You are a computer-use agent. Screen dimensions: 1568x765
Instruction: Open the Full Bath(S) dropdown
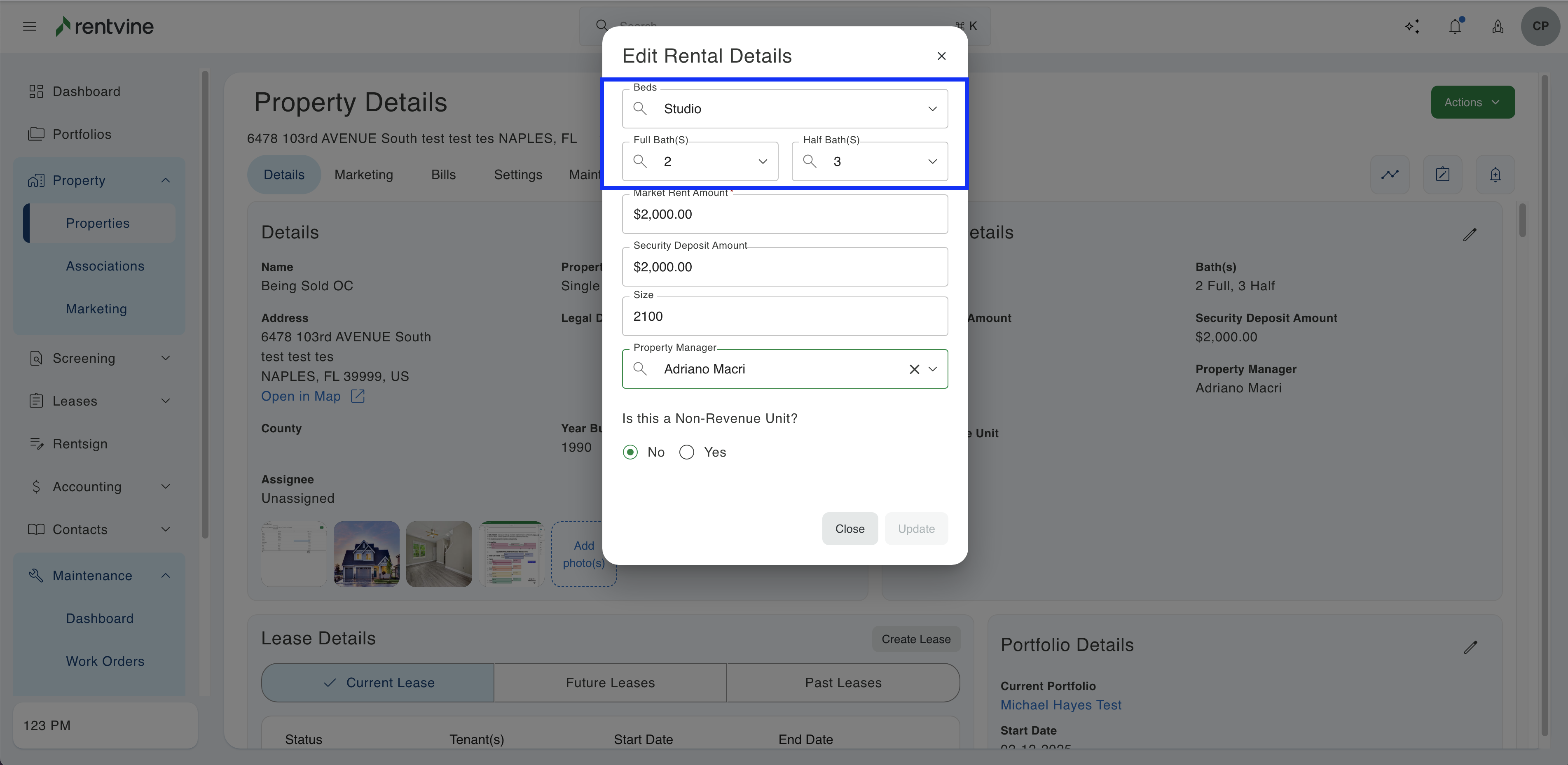[x=700, y=161]
